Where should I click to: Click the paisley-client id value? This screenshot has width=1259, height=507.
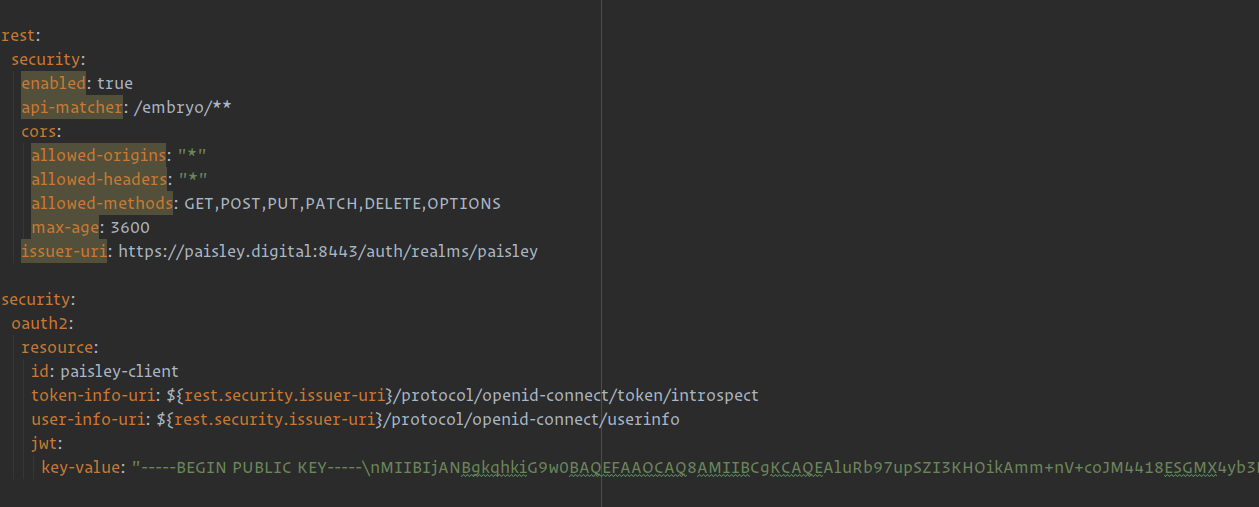point(120,372)
